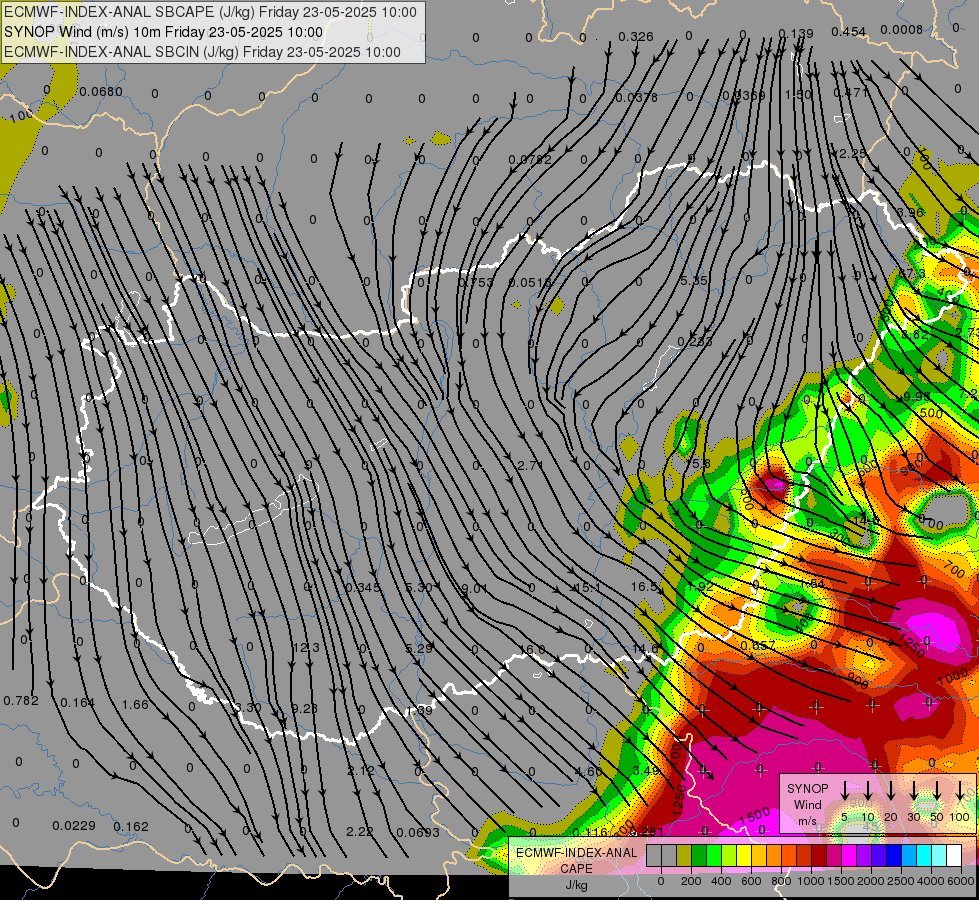Click the 5 m/s wind arrow in the legend
Screen dimensions: 979x900
coord(844,791)
